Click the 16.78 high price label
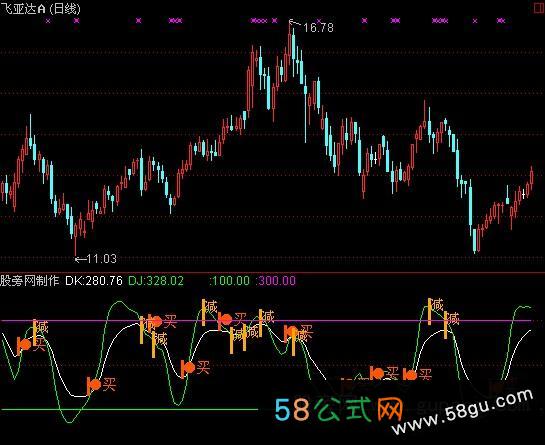Screen dimensions: 545x445 pos(318,27)
